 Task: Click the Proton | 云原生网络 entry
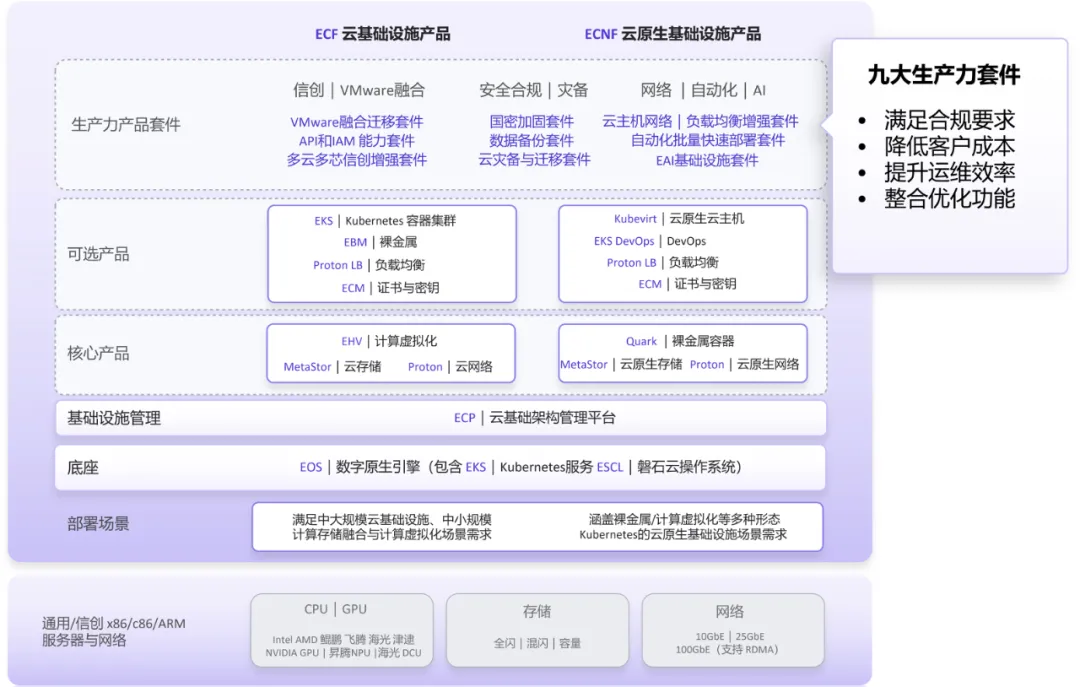744,365
